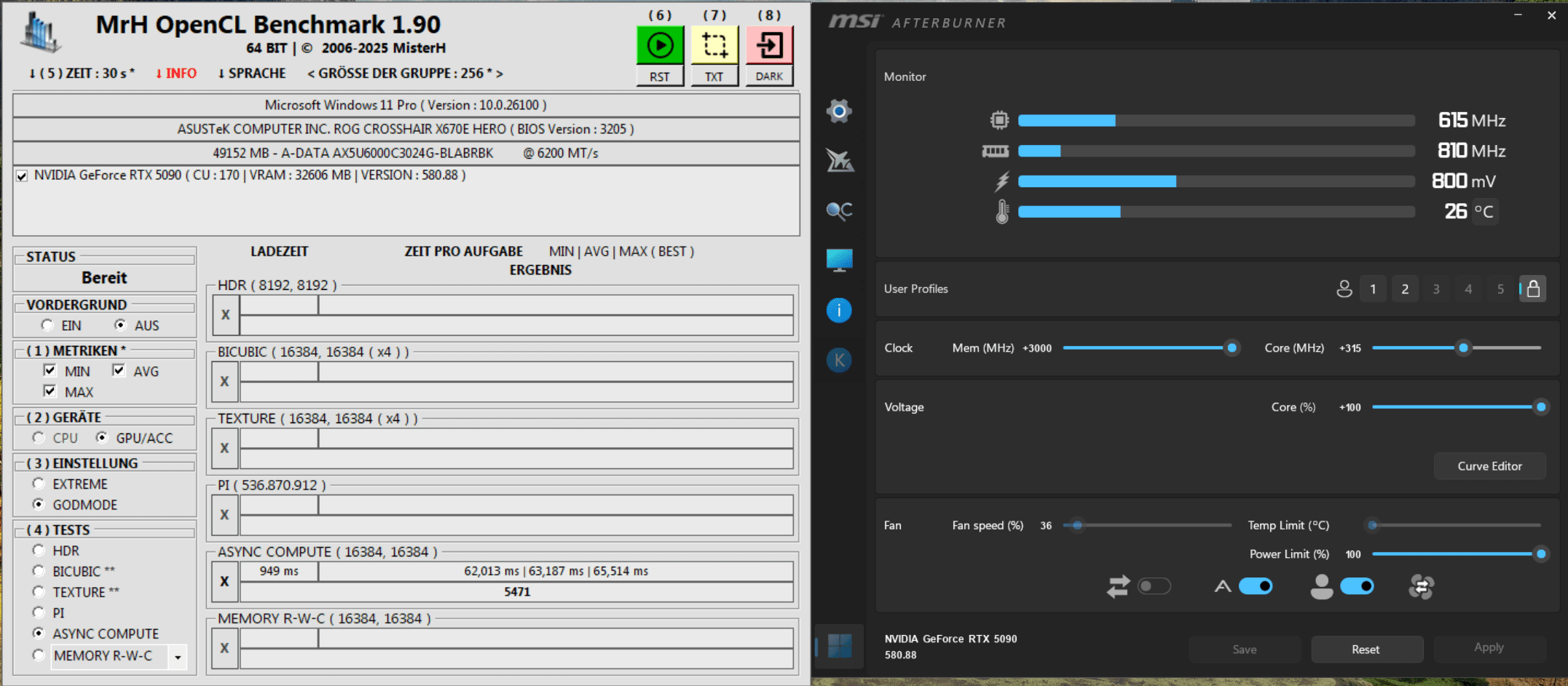The height and width of the screenshot is (686, 1568).
Task: Clear ASYNC COMPUTE result with X button
Action: click(225, 581)
